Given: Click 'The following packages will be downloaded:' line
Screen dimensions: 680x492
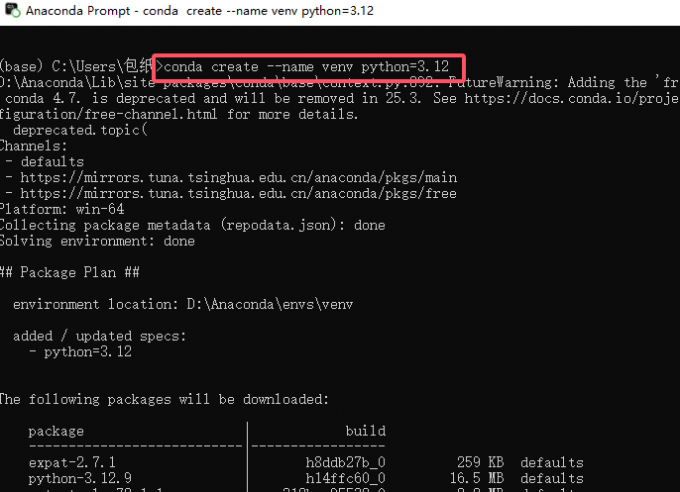Looking at the screenshot, I should click(x=164, y=399).
